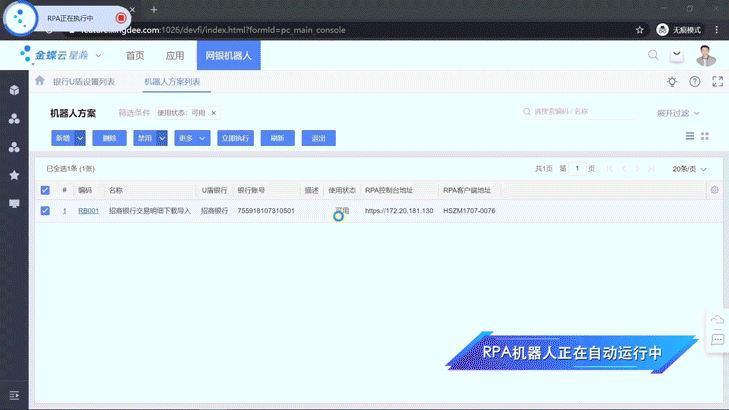
Task: Click the 立即执行 button
Action: coord(235,138)
